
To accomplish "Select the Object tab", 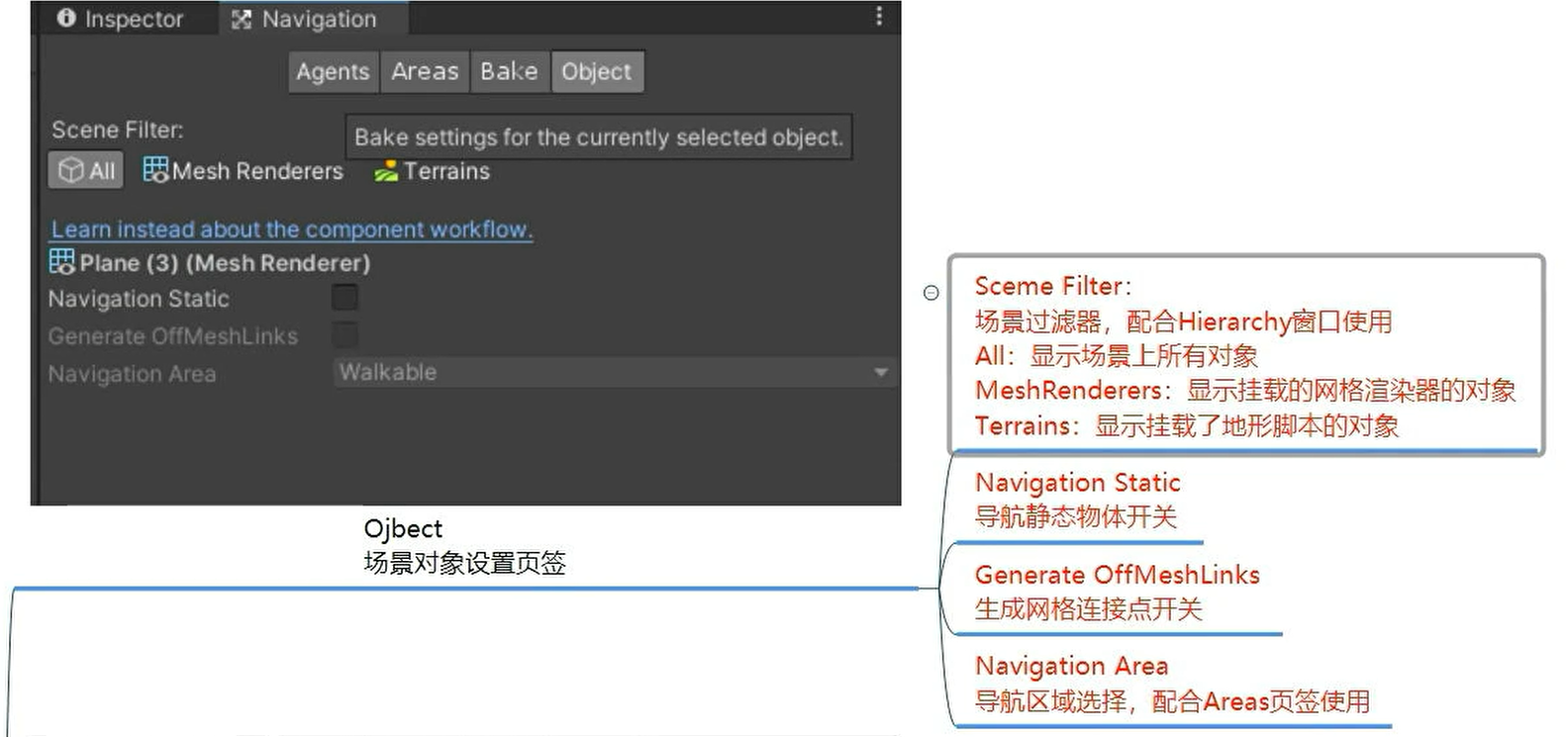I will [x=596, y=71].
